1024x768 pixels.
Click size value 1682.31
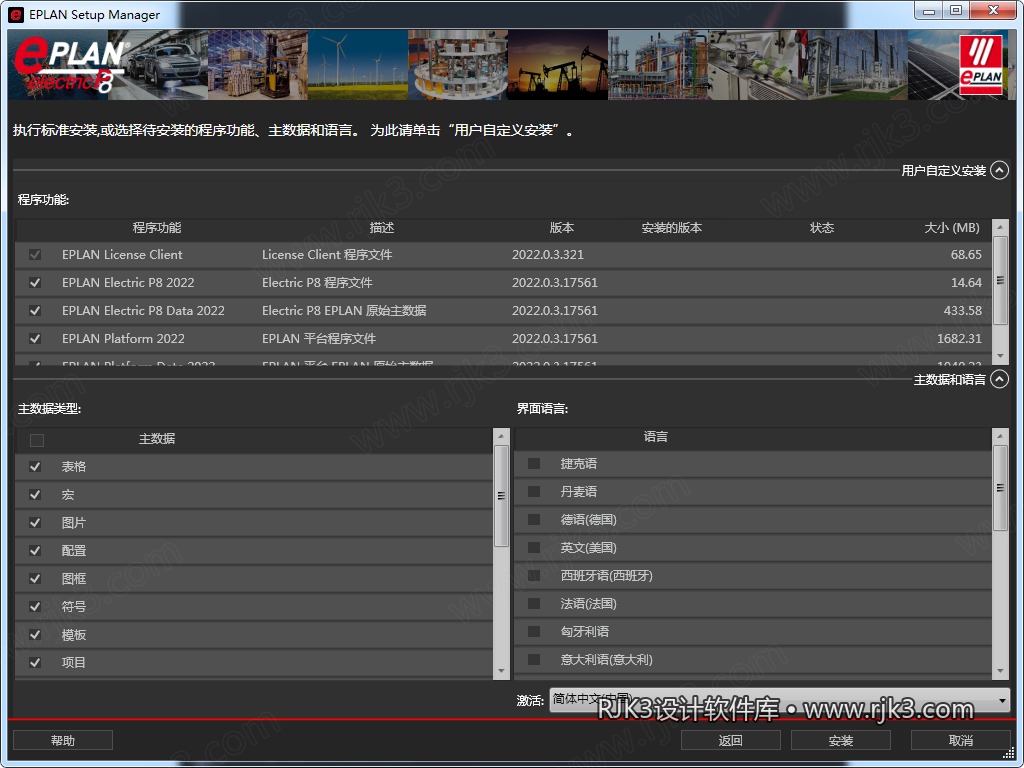tap(959, 339)
